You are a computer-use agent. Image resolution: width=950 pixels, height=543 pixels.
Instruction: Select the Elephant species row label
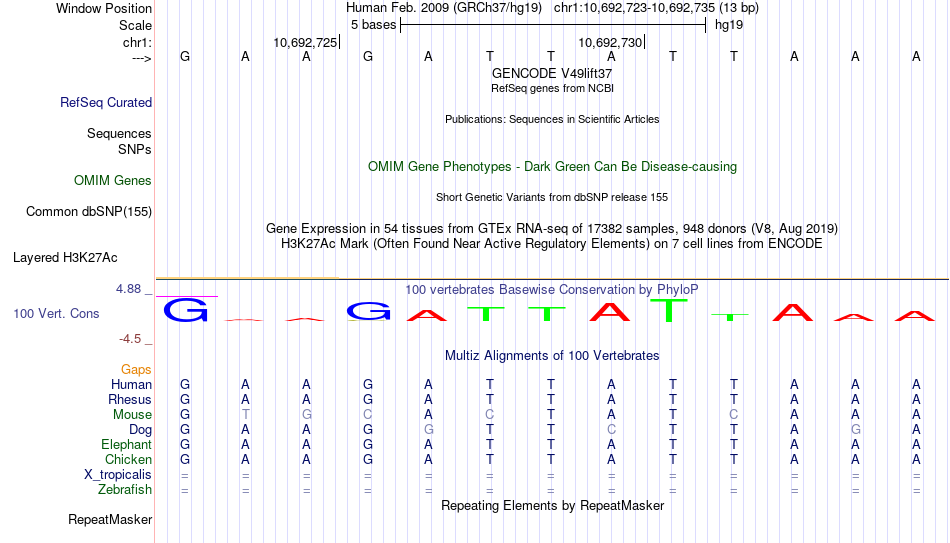pos(127,445)
